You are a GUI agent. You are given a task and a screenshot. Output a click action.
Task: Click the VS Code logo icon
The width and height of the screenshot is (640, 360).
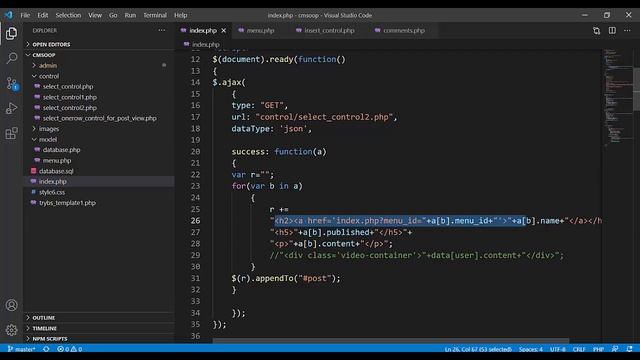coord(9,15)
